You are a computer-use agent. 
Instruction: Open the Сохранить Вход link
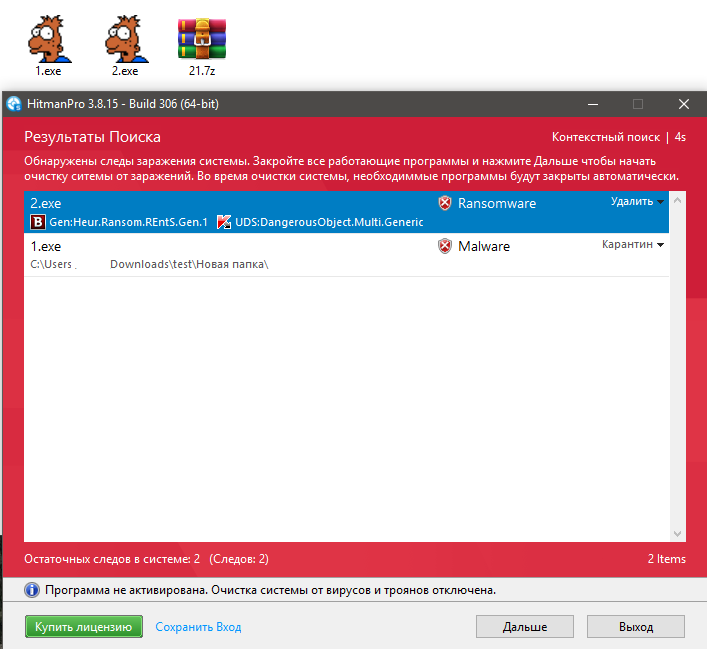(198, 627)
